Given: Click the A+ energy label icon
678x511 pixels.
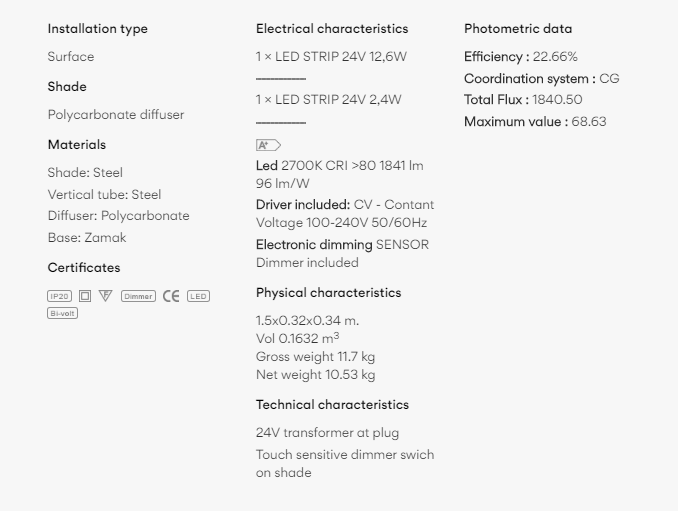Looking at the screenshot, I should [x=269, y=145].
